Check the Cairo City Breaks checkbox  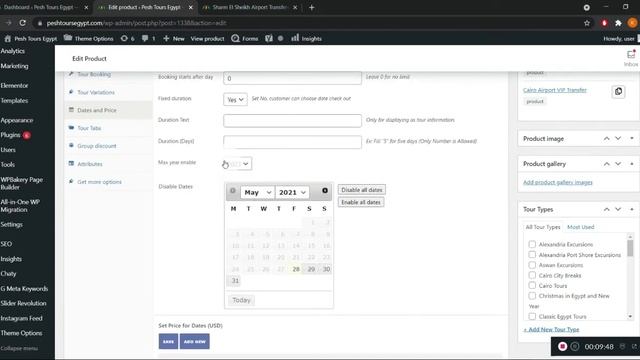532,275
